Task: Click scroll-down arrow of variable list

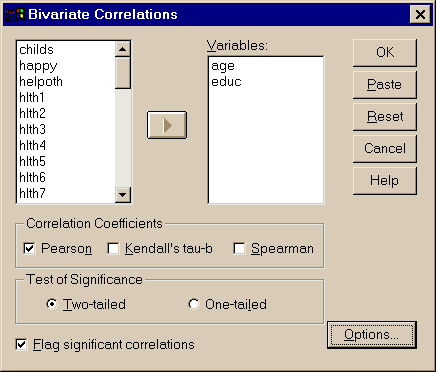Action: click(123, 195)
